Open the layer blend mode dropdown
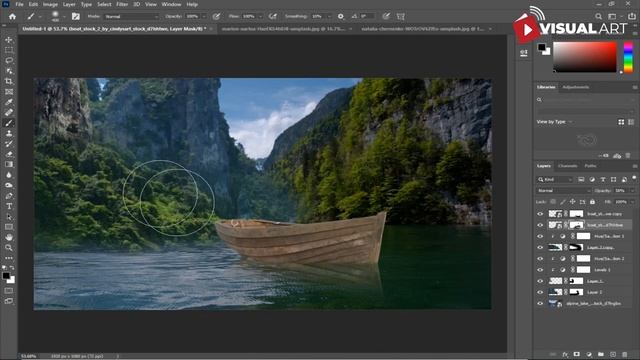The image size is (640, 360). point(564,191)
